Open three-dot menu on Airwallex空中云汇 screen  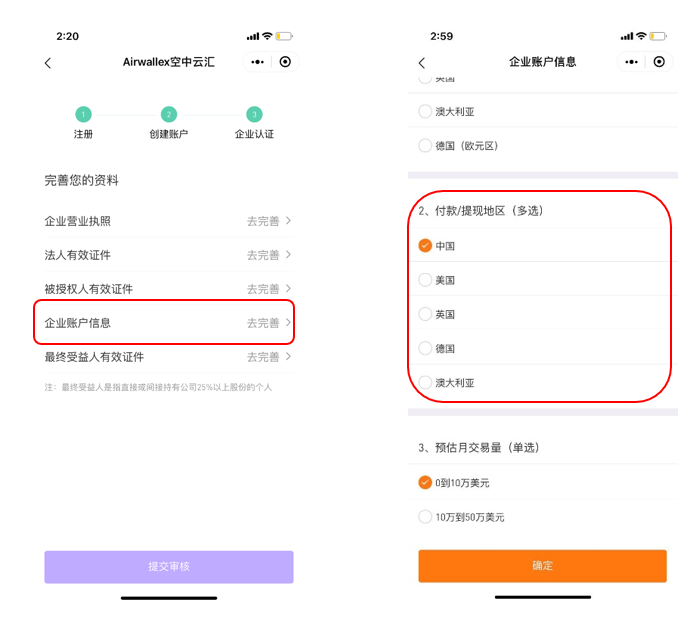(x=258, y=62)
